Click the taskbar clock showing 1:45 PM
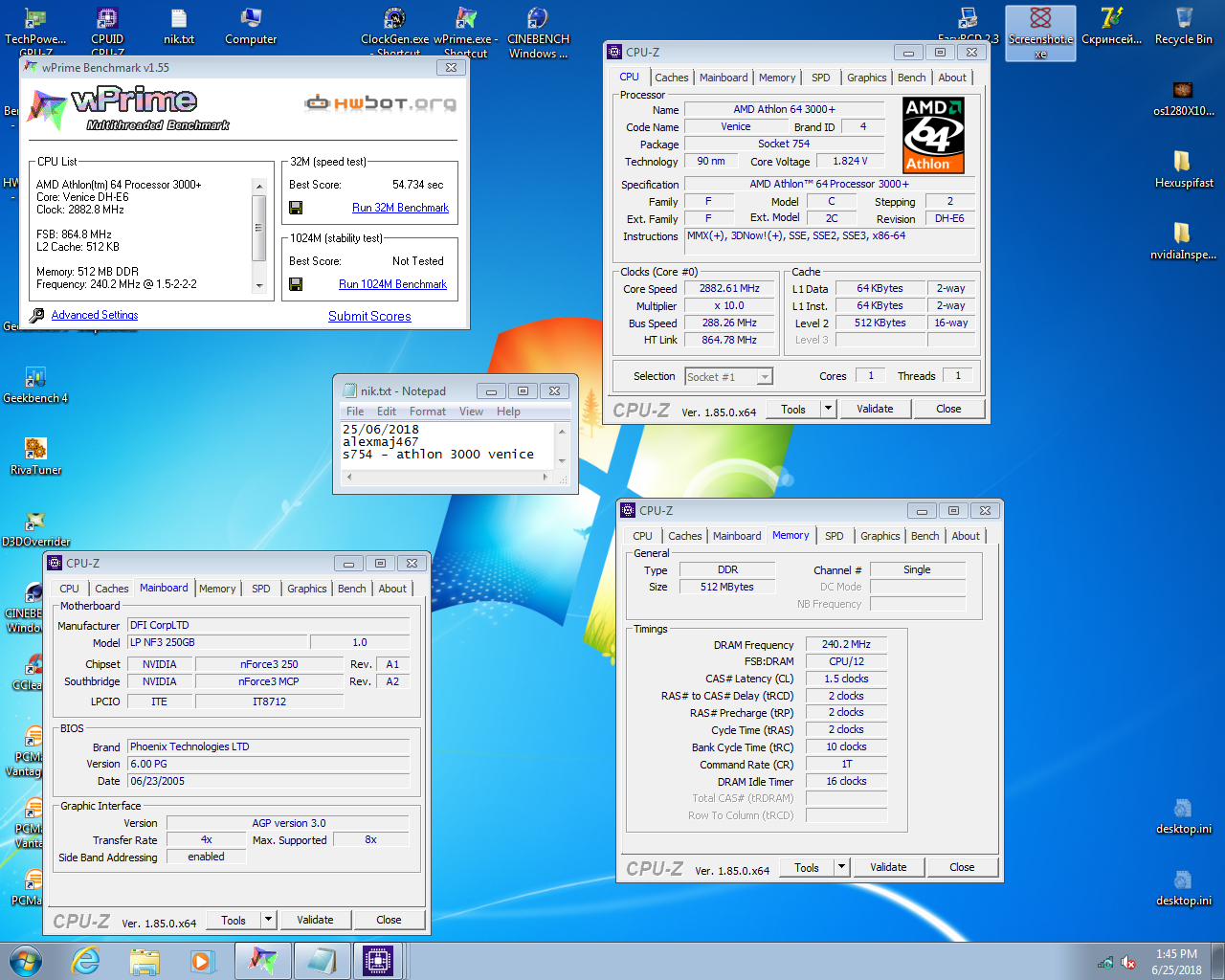 (x=1176, y=962)
